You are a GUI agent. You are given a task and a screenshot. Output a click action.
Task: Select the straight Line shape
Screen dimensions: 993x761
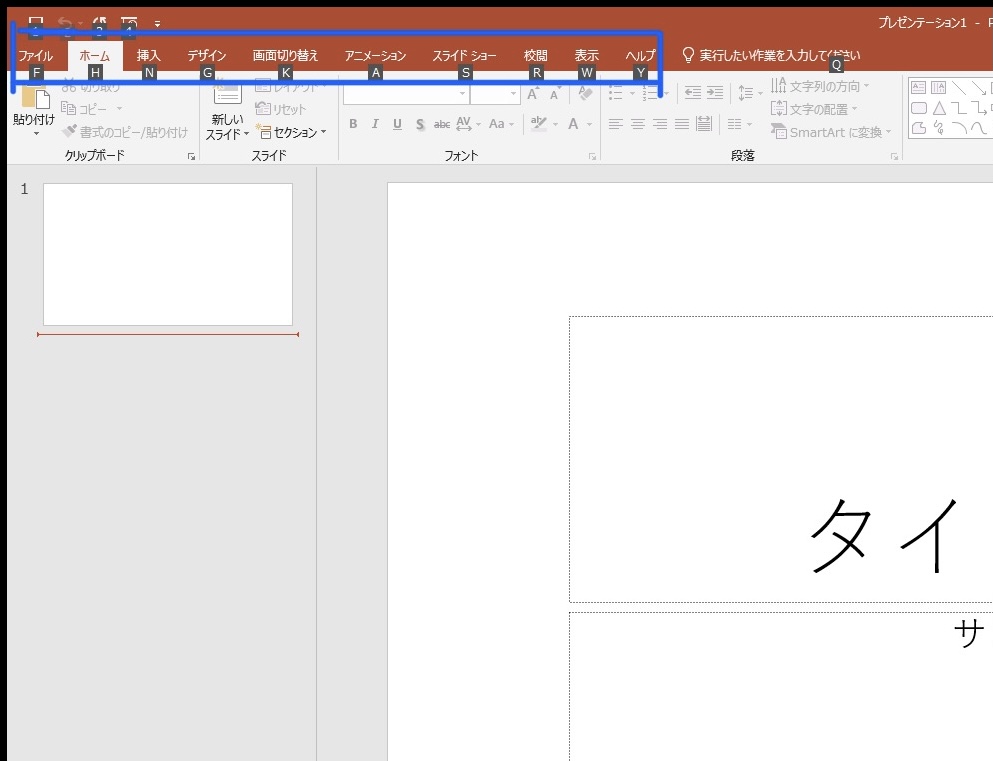pos(959,87)
